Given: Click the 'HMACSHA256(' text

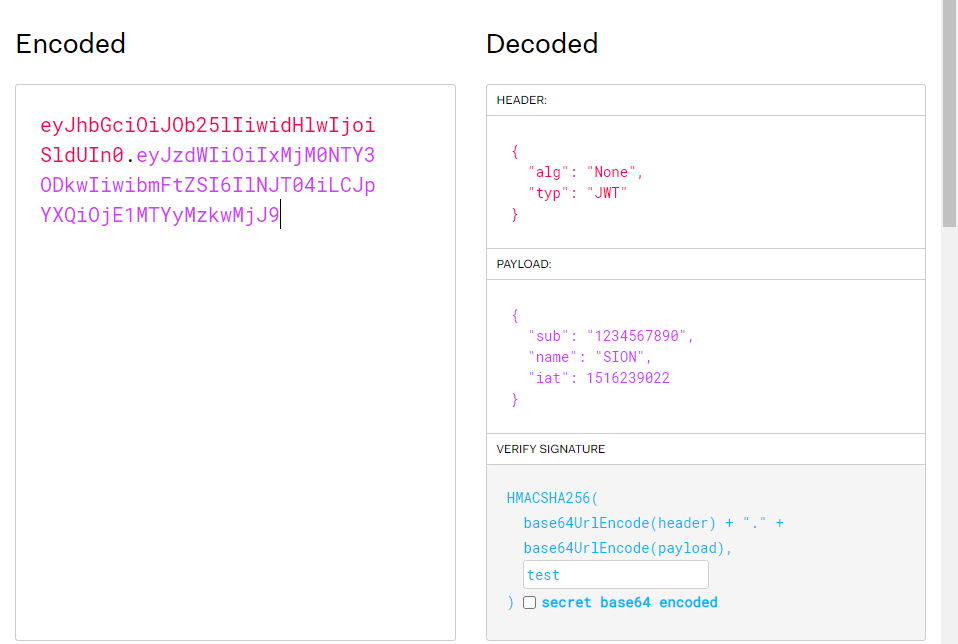Looking at the screenshot, I should coord(552,498).
